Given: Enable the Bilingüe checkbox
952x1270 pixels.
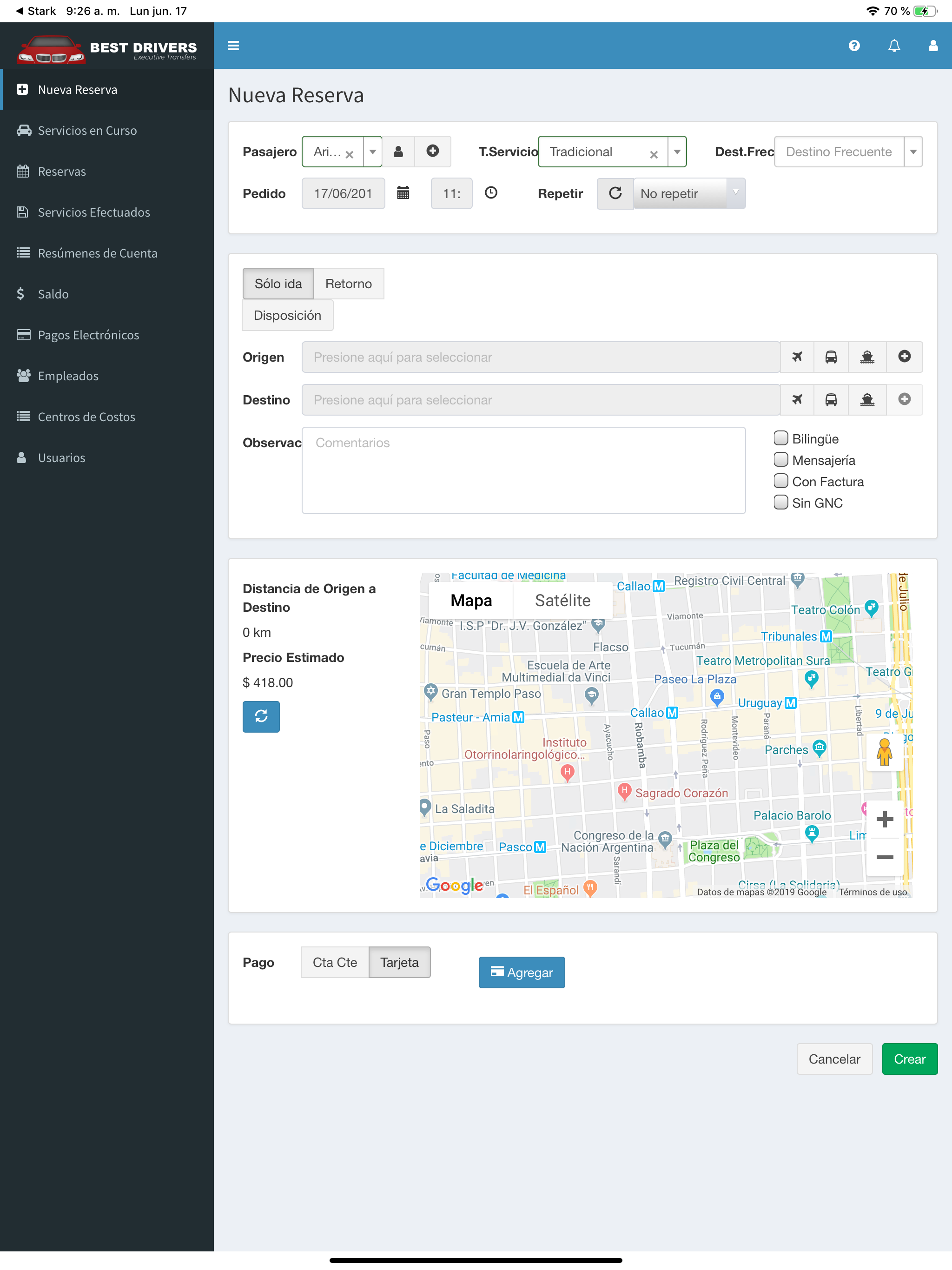Looking at the screenshot, I should click(x=780, y=439).
